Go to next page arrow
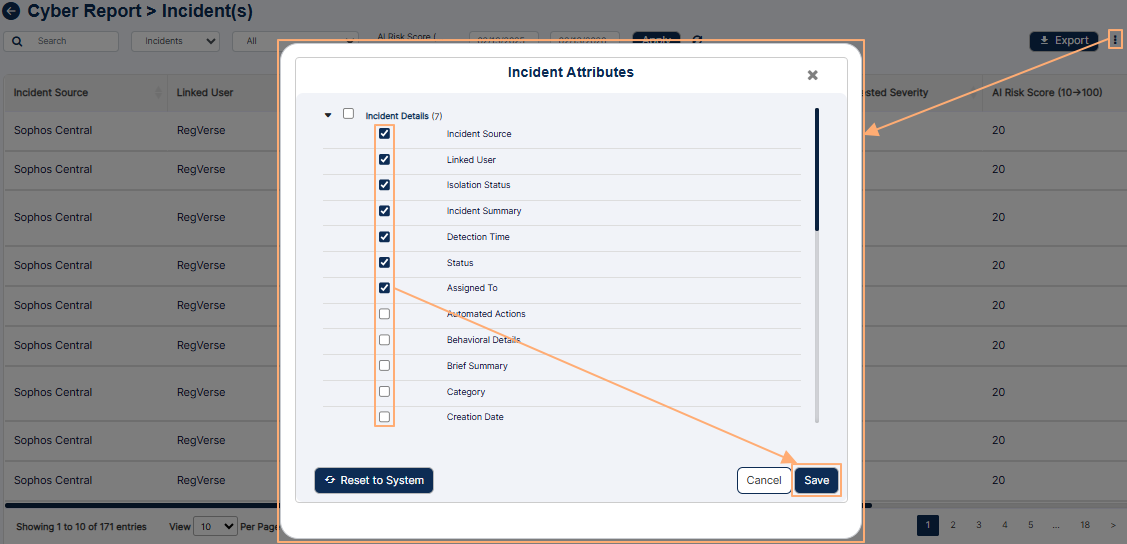This screenshot has height=544, width=1127. (1113, 525)
